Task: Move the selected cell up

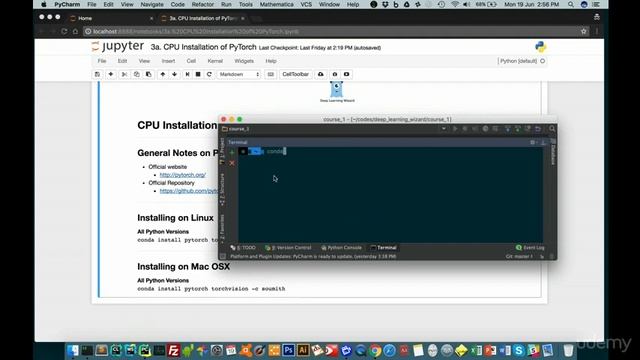Action: pyautogui.click(x=162, y=74)
